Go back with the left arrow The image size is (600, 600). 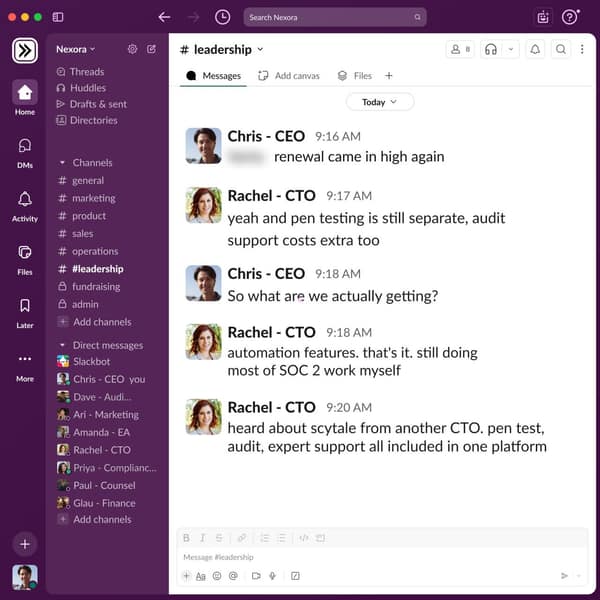(x=164, y=17)
